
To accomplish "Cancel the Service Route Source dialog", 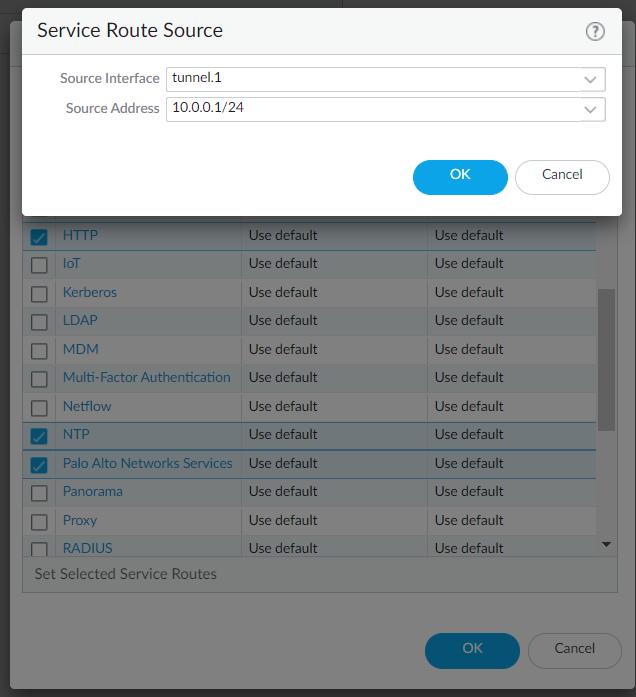I will point(562,176).
